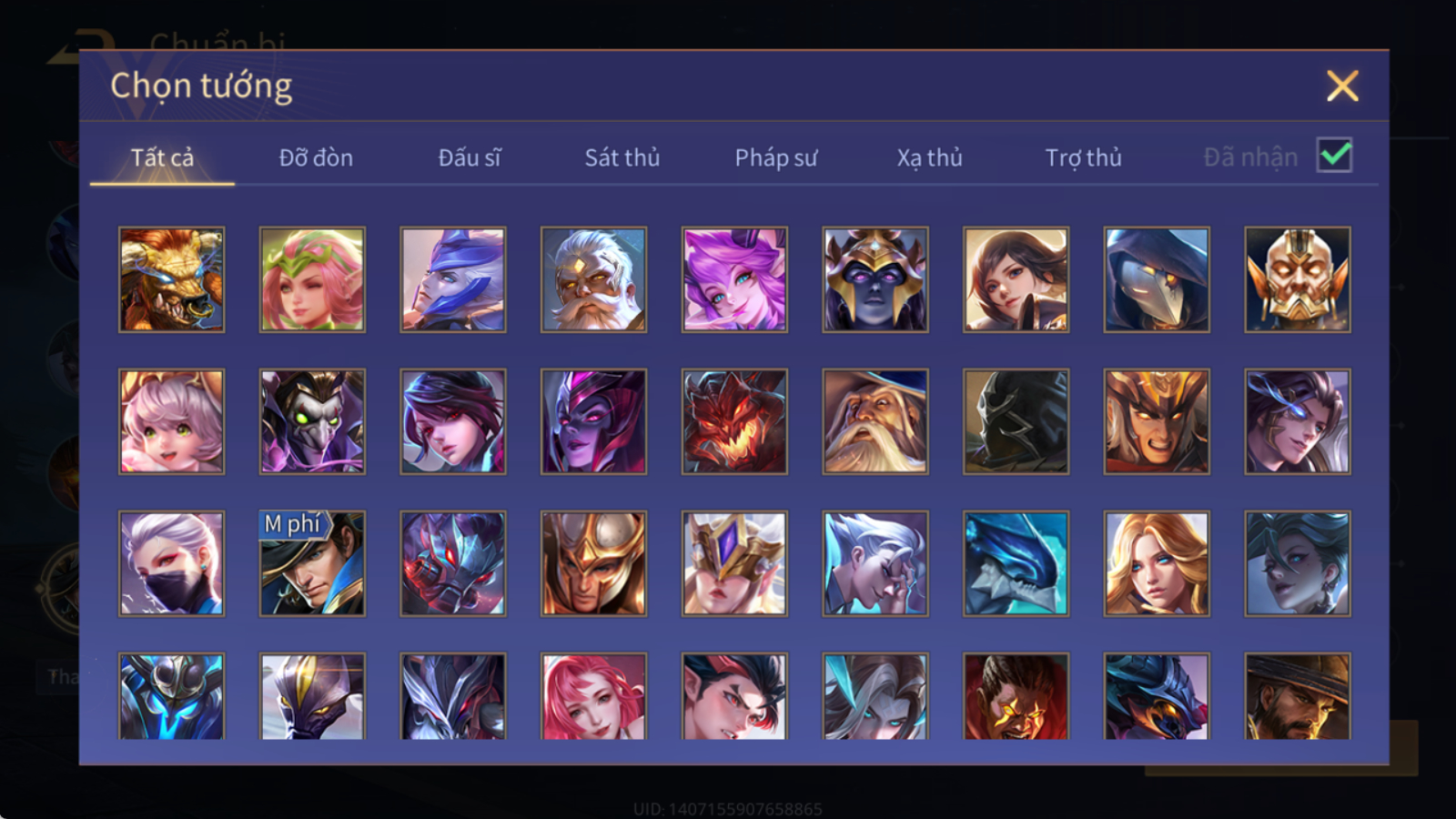Image resolution: width=1456 pixels, height=819 pixels.
Task: Select the shark-like blue creature hero
Action: pyautogui.click(x=1016, y=563)
